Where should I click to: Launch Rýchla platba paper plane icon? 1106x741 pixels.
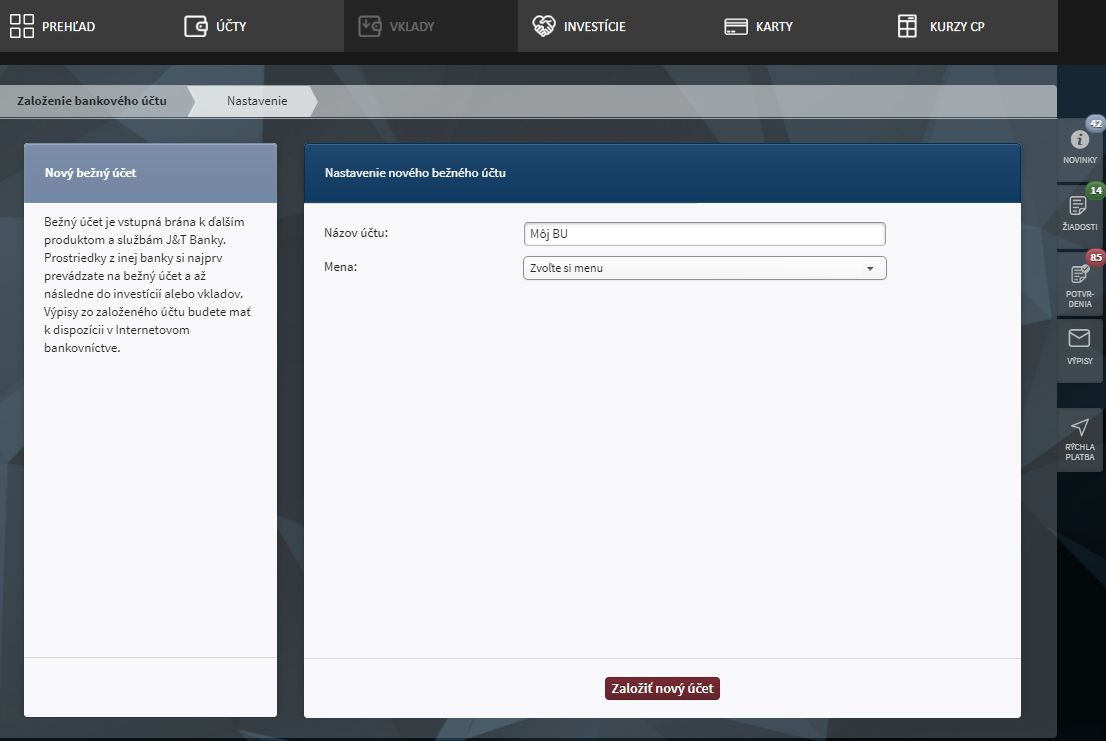(x=1079, y=427)
